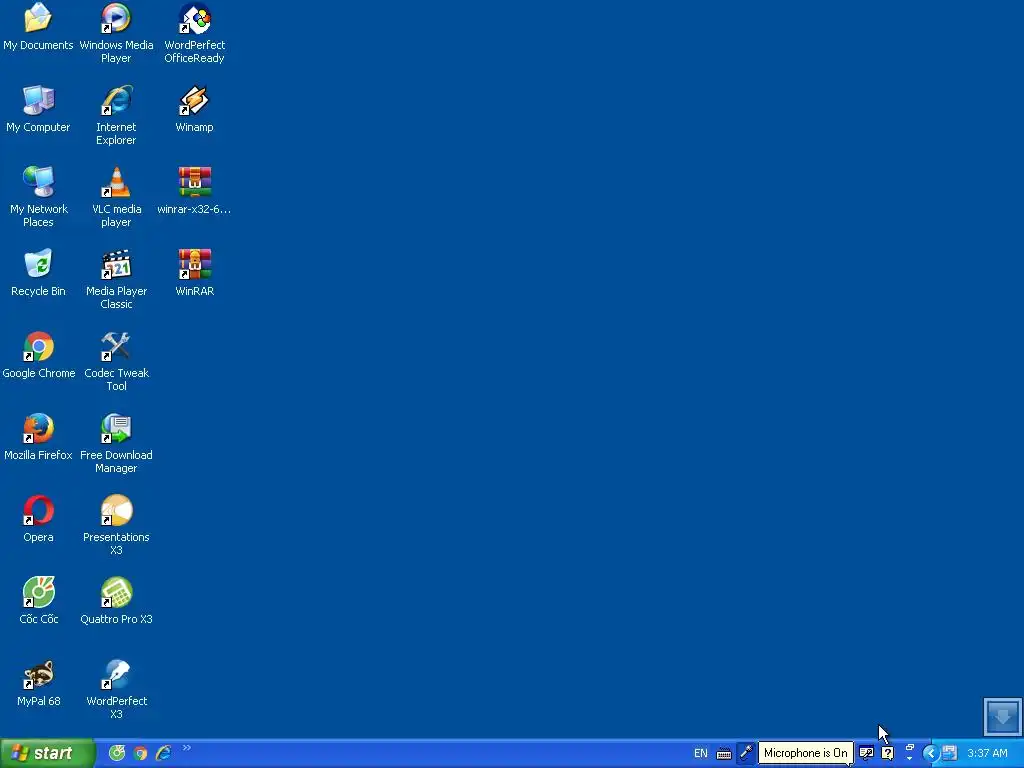Click the blue download arrow widget
Screen dimensions: 1024x768
pos(1002,716)
